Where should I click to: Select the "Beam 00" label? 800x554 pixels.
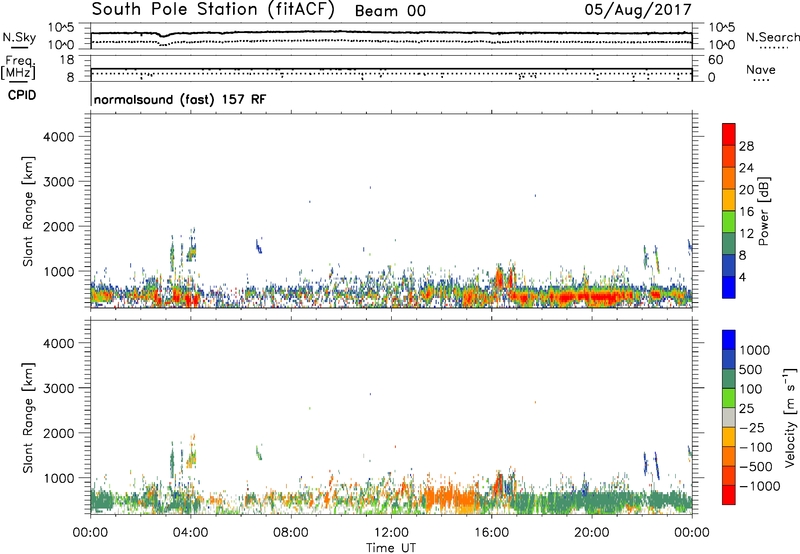[x=390, y=11]
